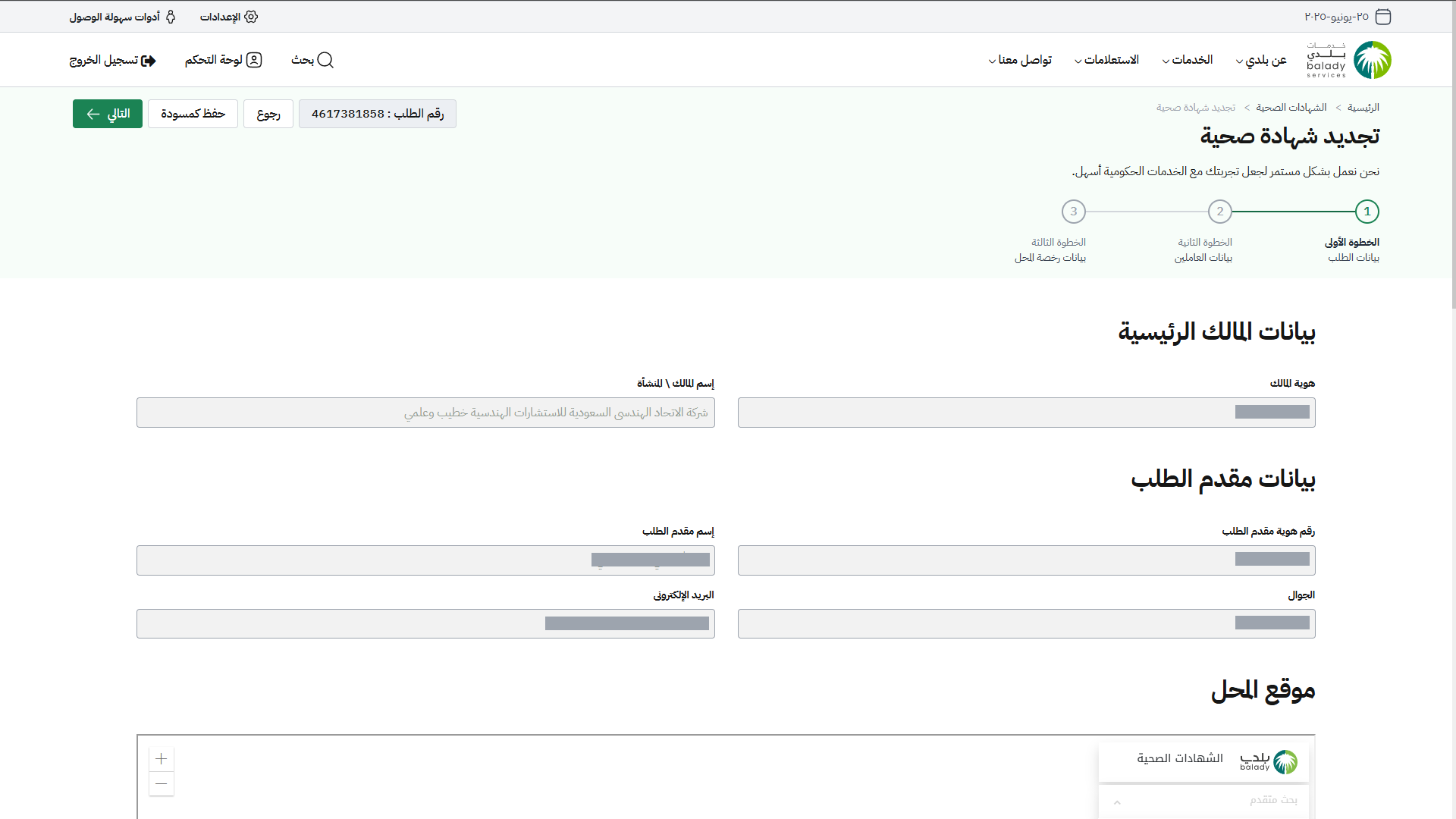Open the تواصل معنا menu
The height and width of the screenshot is (819, 1456).
1020,60
